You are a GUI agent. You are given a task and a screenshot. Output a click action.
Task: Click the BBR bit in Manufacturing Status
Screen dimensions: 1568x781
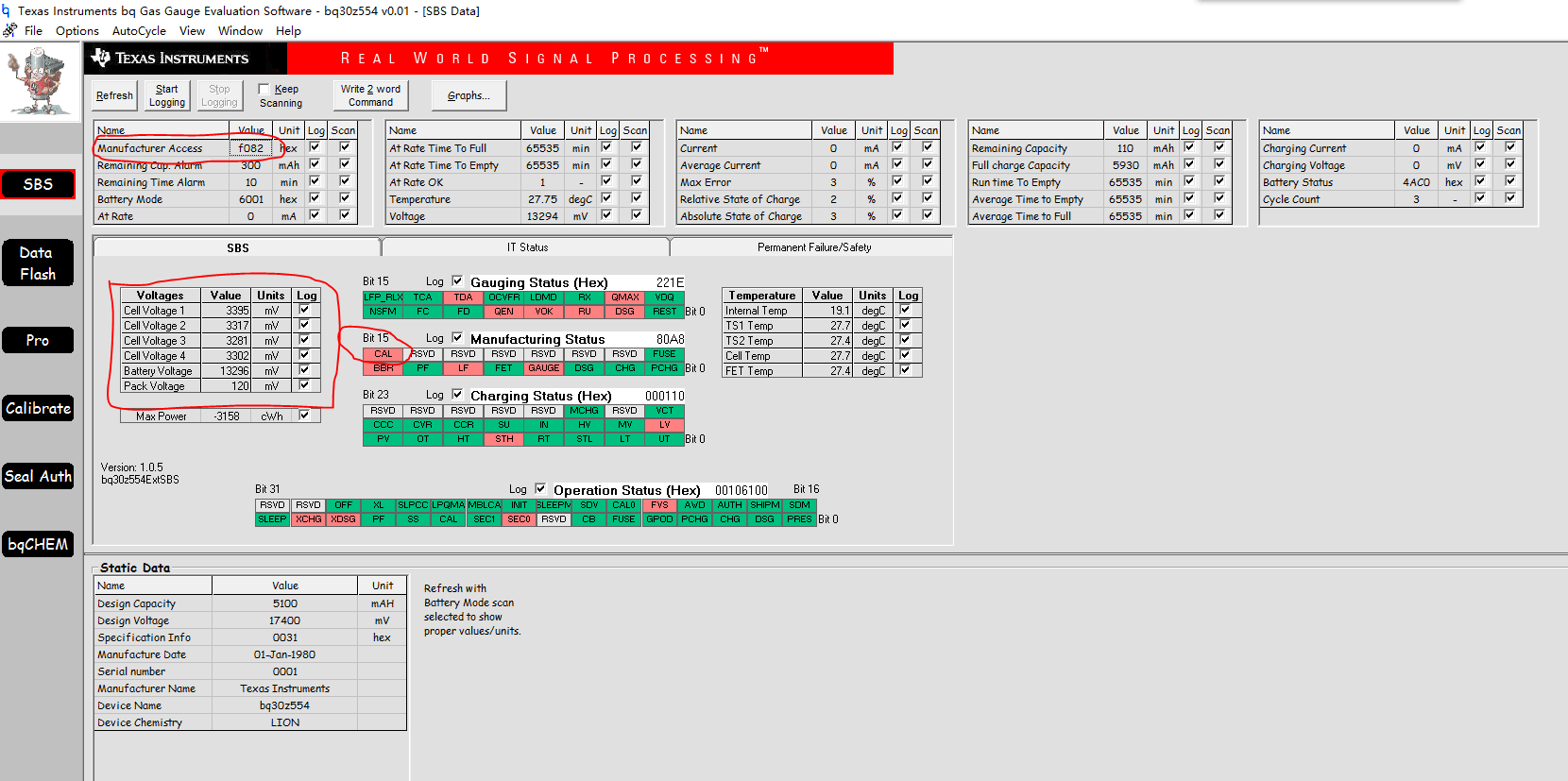click(x=383, y=368)
